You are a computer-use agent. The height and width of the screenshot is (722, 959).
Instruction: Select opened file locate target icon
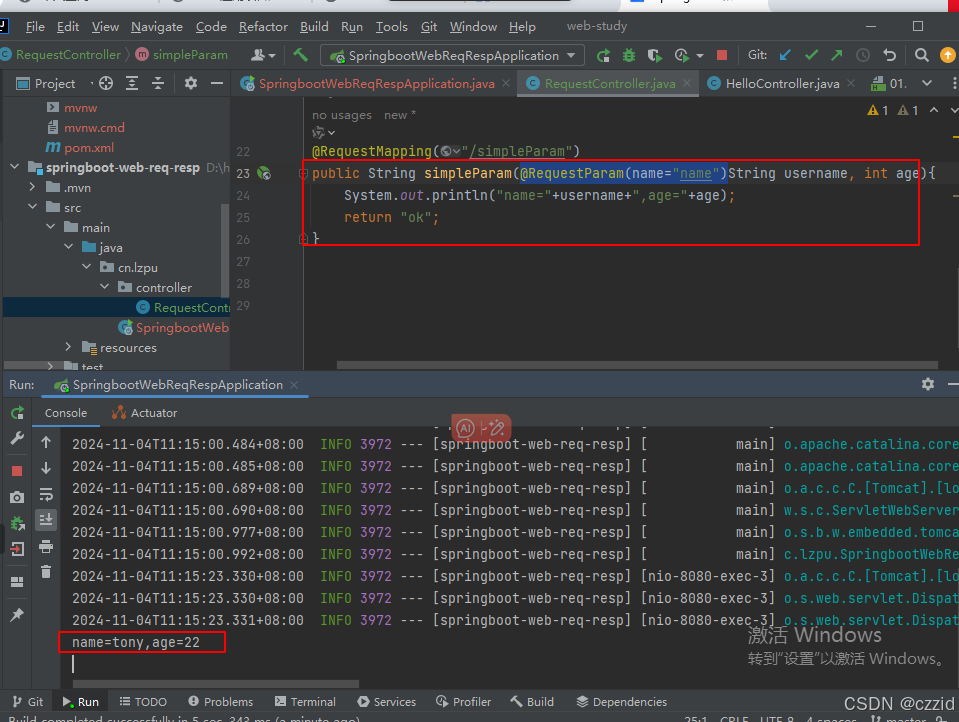point(106,83)
